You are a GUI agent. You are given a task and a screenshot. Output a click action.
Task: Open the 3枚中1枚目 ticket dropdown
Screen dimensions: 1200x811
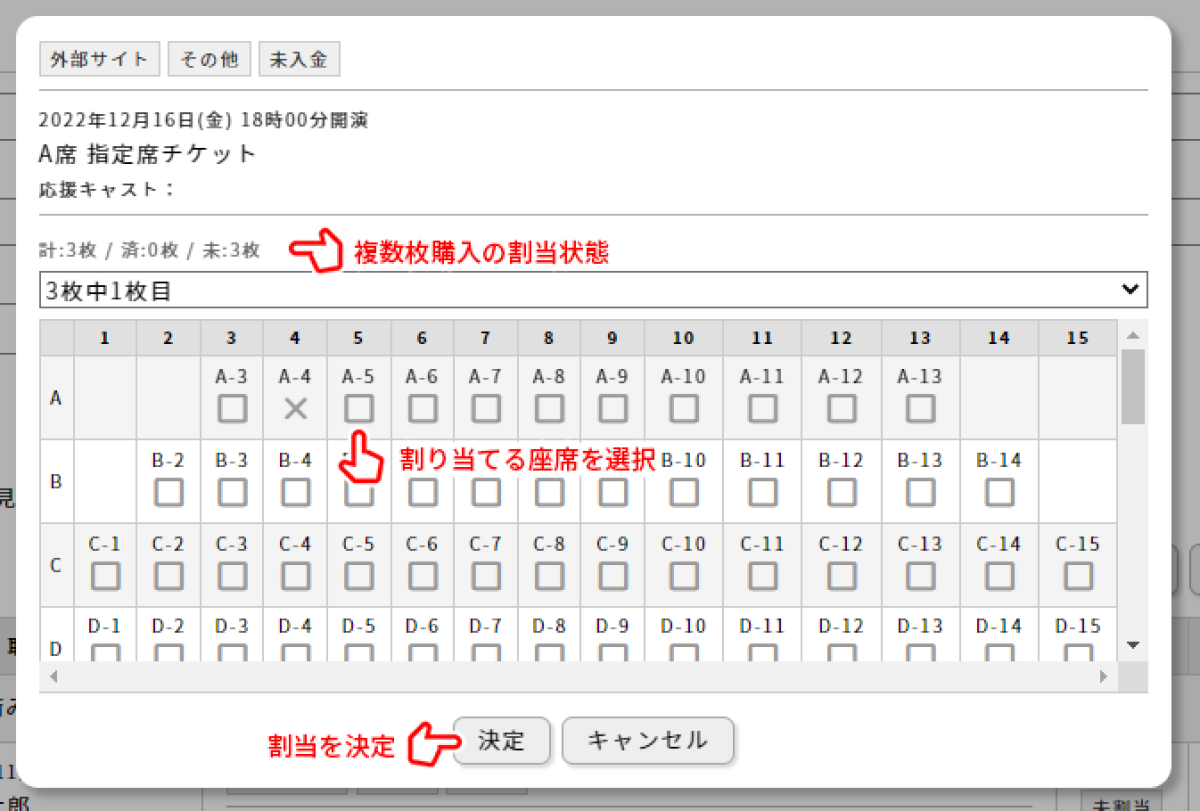point(593,290)
